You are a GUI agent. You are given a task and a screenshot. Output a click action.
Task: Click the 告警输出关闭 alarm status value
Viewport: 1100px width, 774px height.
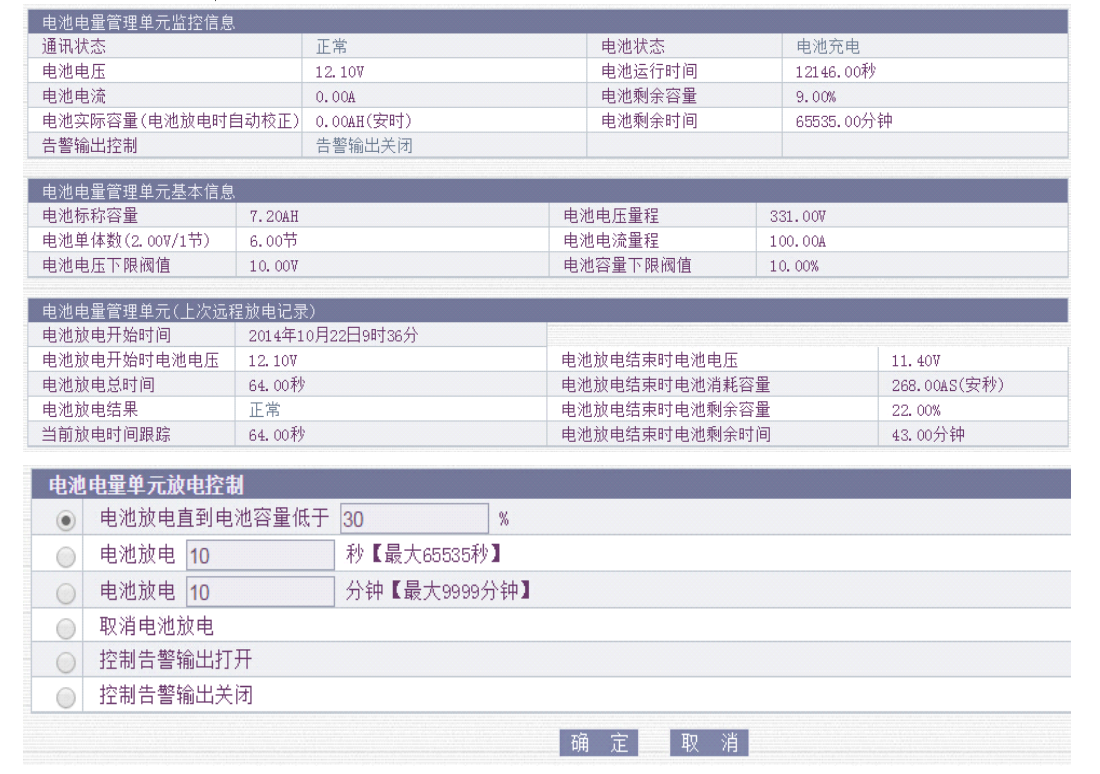coord(364,146)
